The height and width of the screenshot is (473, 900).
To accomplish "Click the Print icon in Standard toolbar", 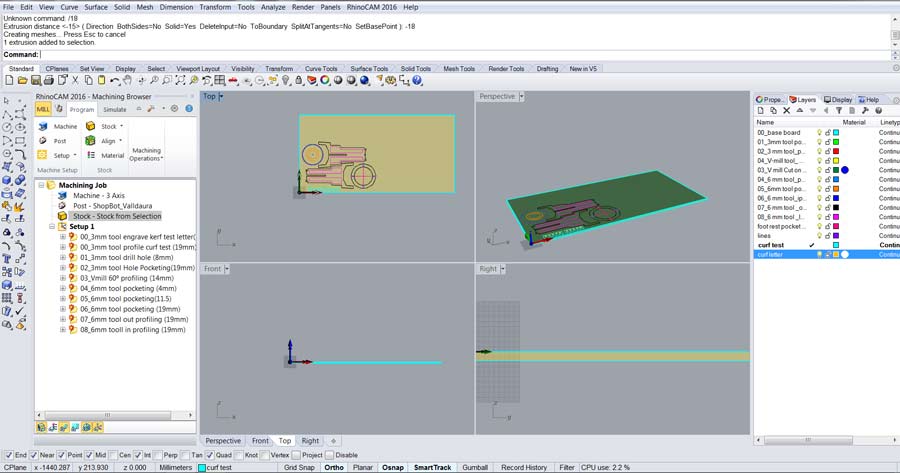I will coord(48,80).
